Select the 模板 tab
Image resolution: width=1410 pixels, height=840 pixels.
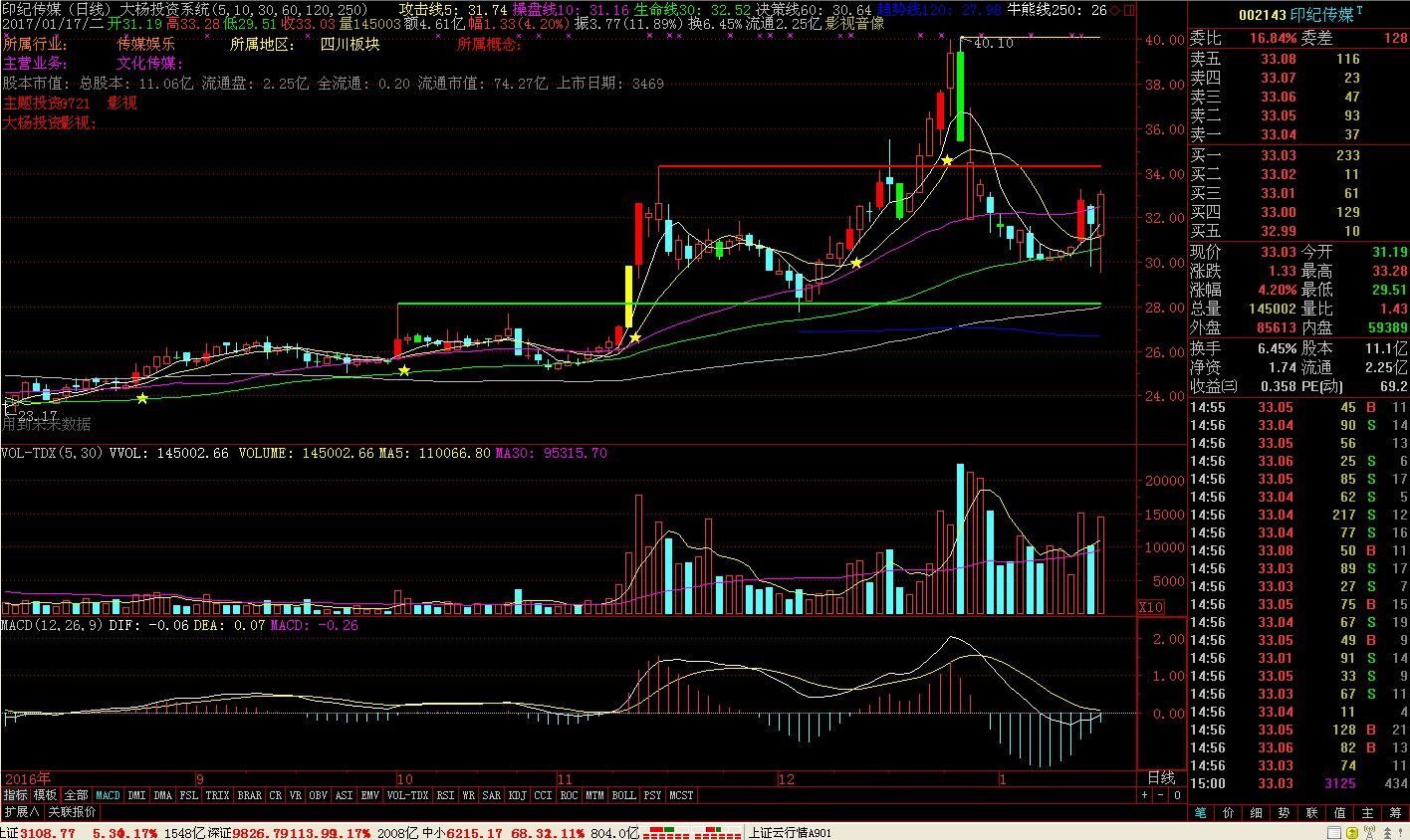tap(45, 795)
